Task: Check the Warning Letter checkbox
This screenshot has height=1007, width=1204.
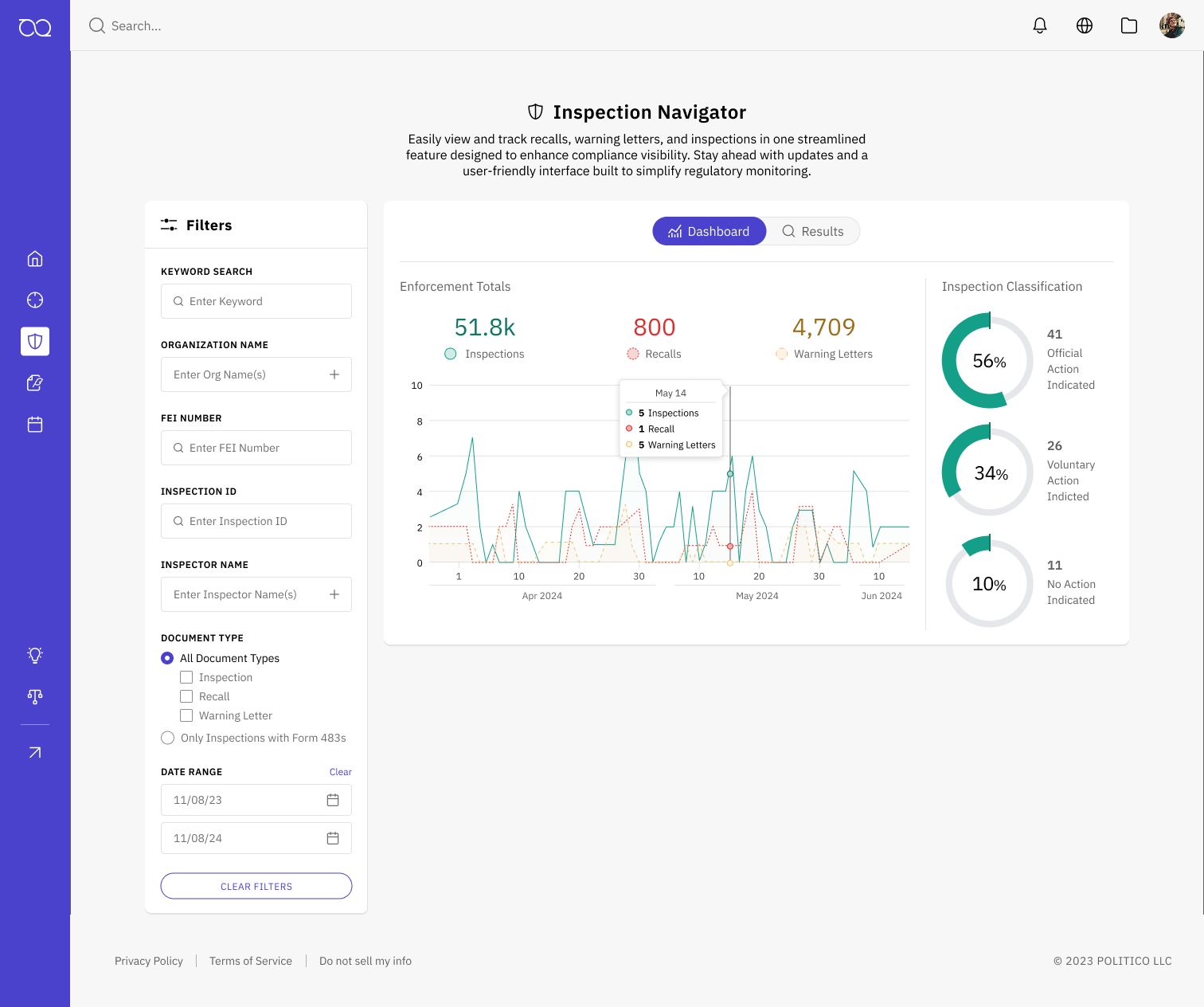Action: [186, 715]
